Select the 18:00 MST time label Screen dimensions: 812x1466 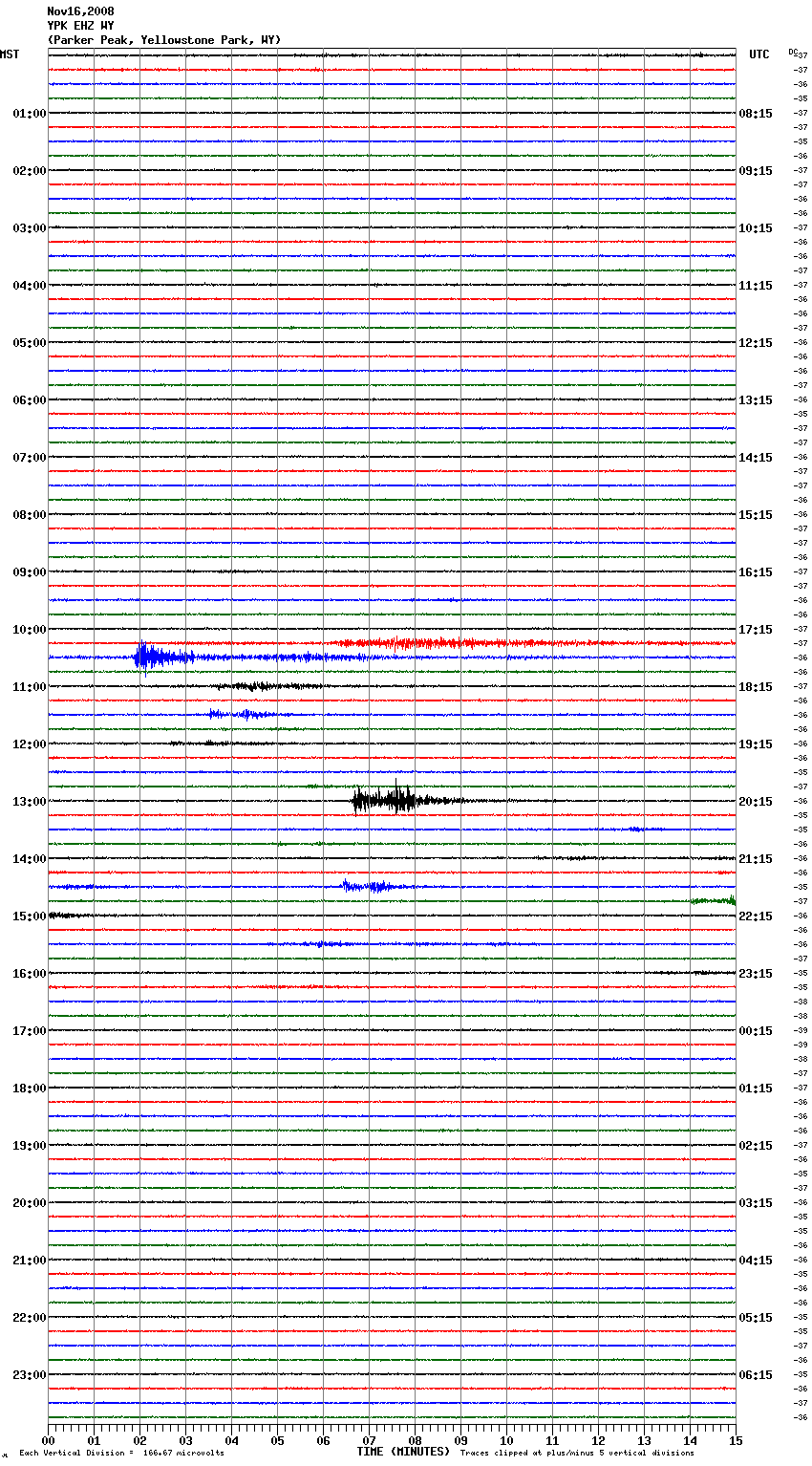[29, 1089]
